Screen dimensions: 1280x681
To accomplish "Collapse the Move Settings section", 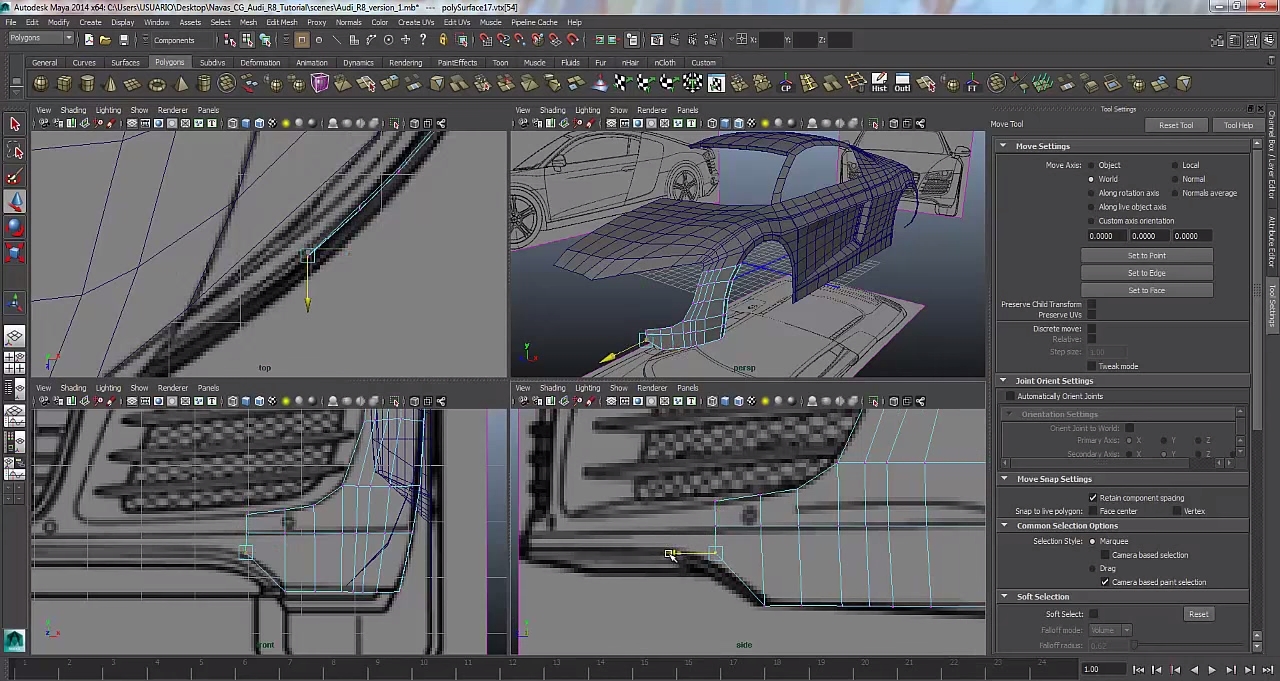I will point(1003,146).
